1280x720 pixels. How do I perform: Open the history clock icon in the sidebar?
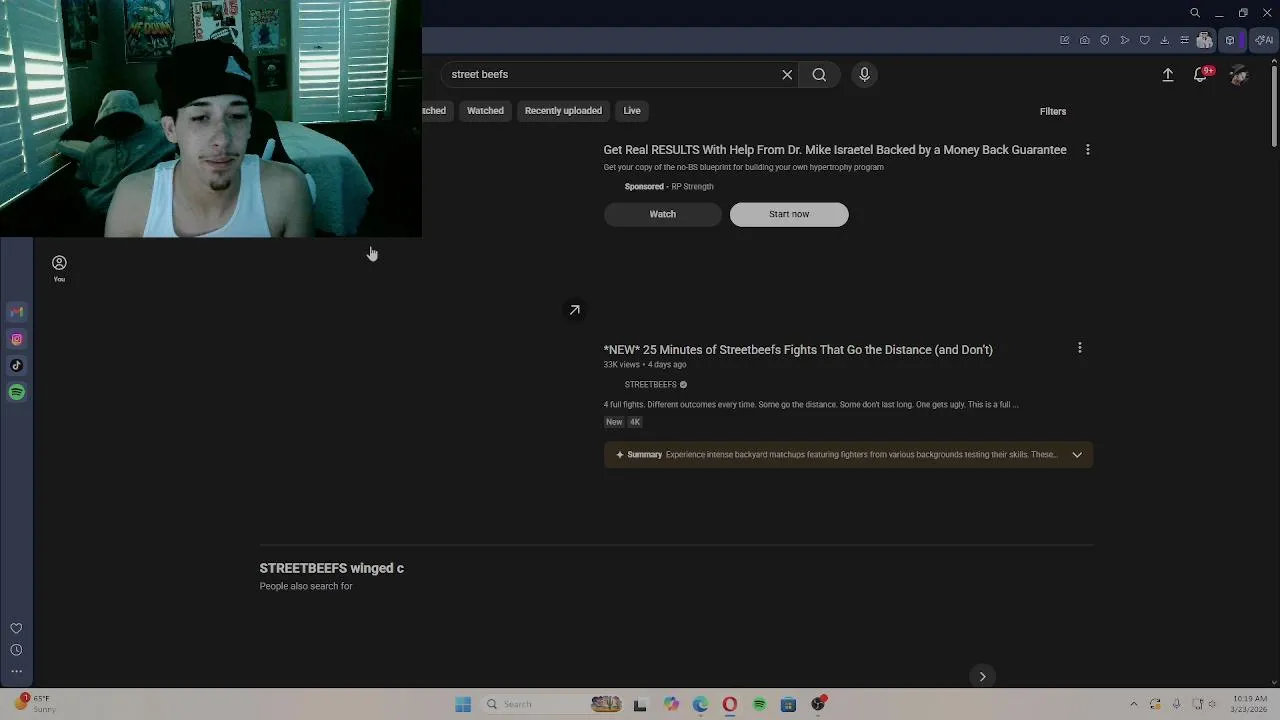click(16, 650)
